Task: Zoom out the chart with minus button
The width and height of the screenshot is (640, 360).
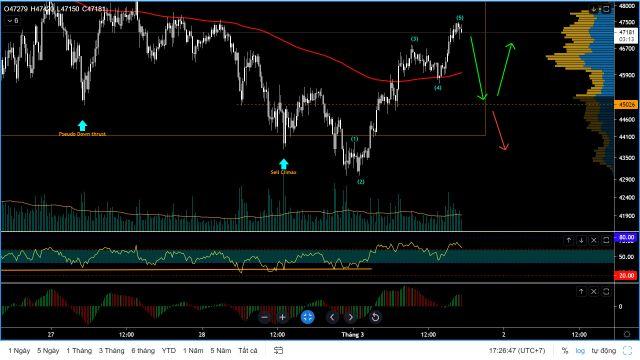Action: (x=264, y=317)
